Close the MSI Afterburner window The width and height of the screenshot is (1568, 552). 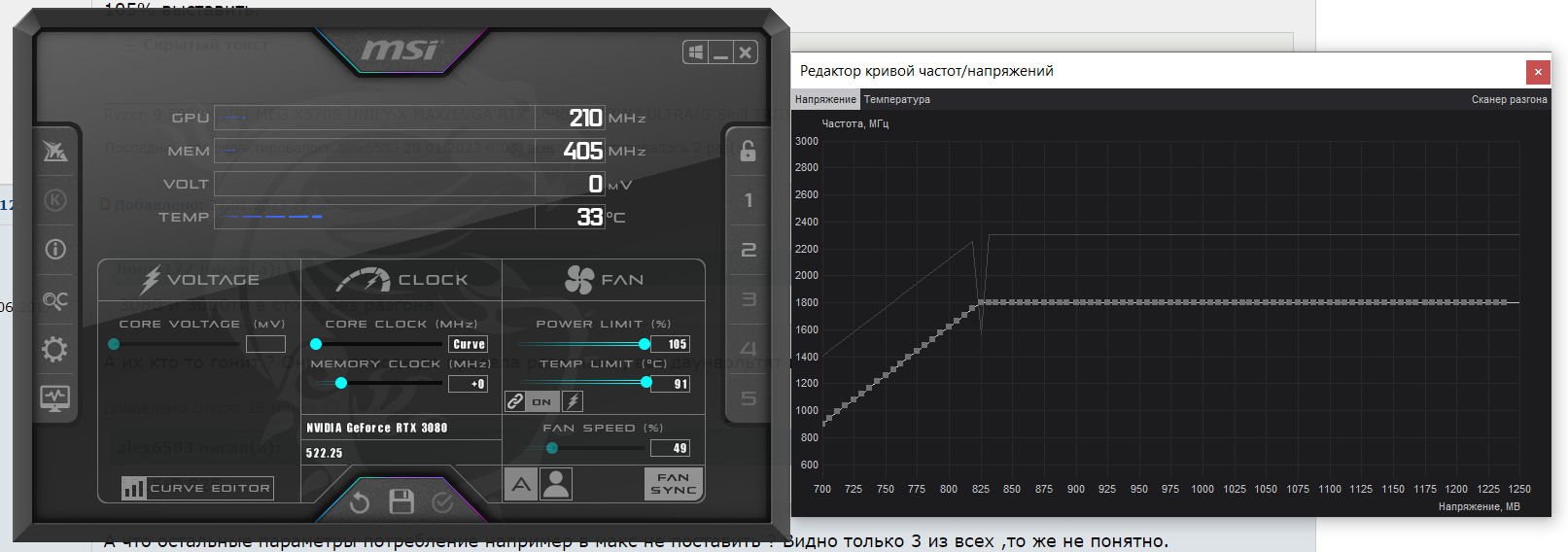[x=745, y=52]
